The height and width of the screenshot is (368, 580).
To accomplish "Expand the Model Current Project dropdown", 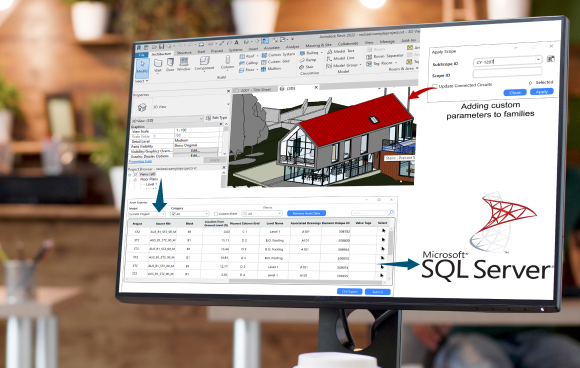I will click(146, 214).
